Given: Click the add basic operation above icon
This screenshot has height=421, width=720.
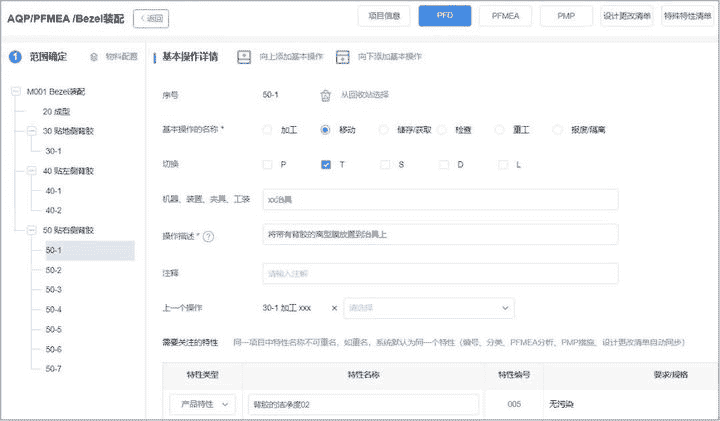Looking at the screenshot, I should tap(244, 57).
